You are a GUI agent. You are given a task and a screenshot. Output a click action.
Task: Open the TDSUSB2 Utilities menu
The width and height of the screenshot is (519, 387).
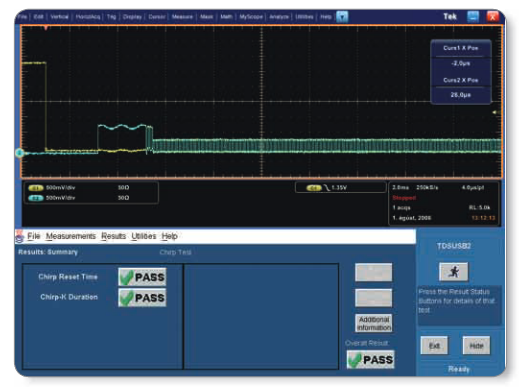pos(144,236)
